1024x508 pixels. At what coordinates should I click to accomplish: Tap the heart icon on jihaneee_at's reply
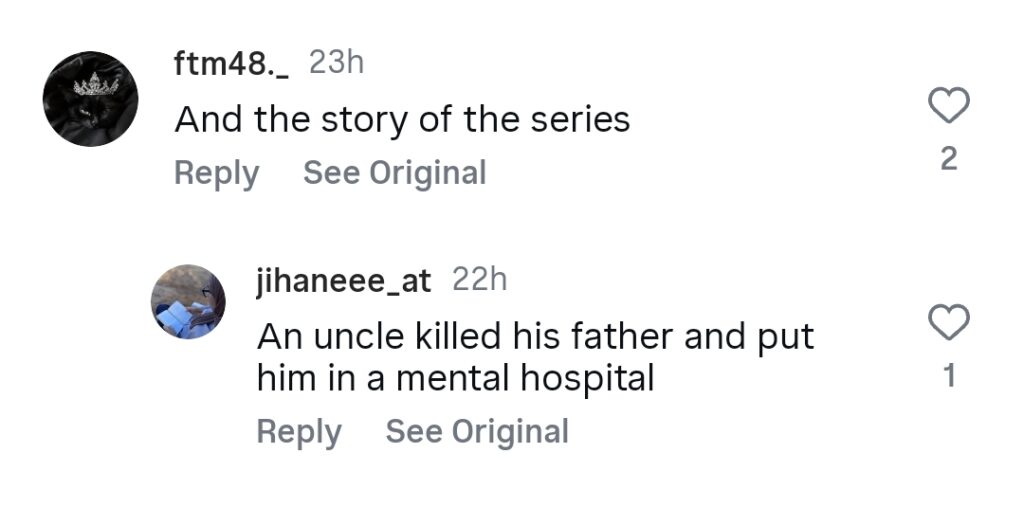click(949, 322)
